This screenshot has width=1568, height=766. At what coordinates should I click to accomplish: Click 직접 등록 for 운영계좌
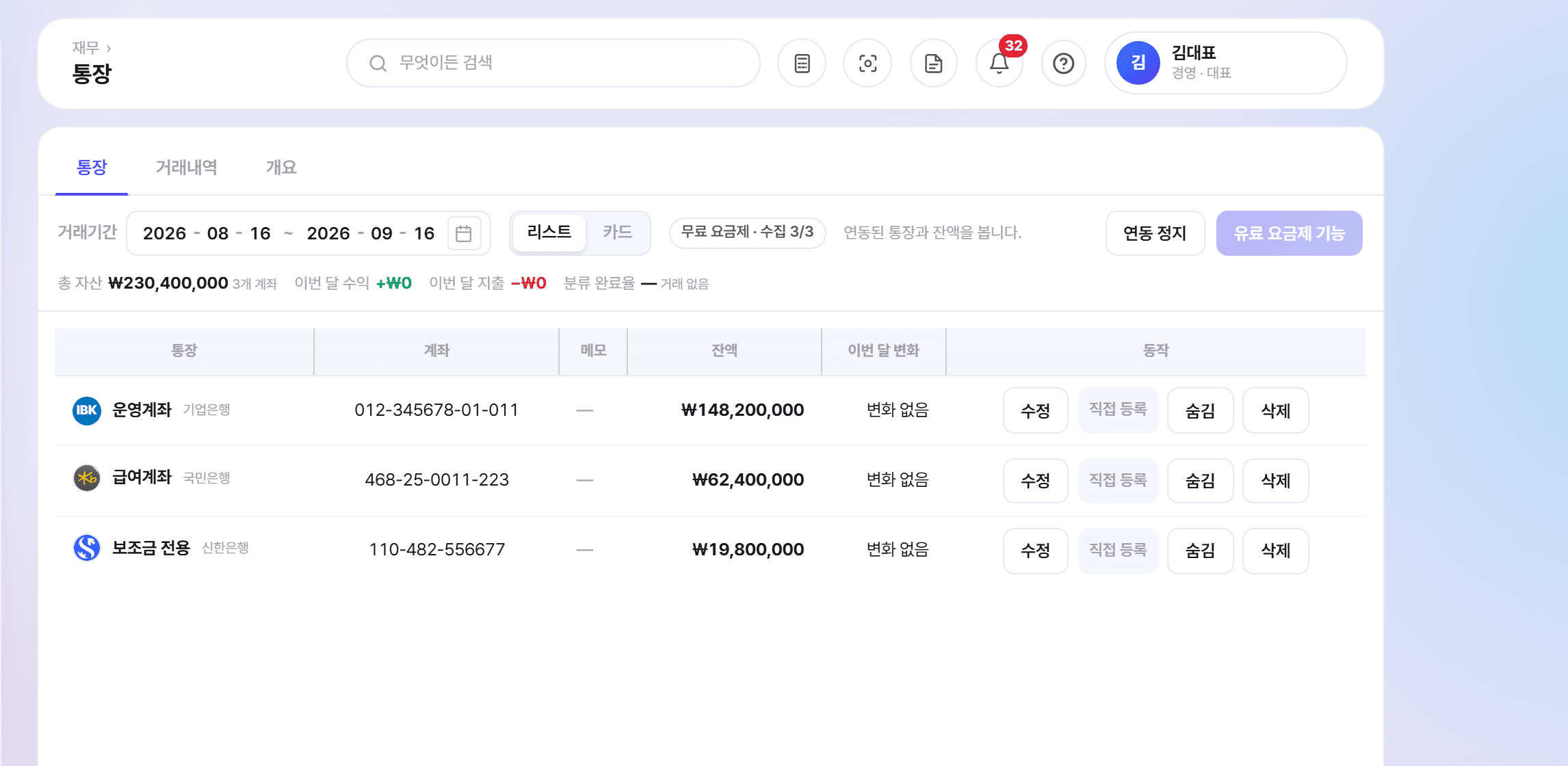[1118, 410]
